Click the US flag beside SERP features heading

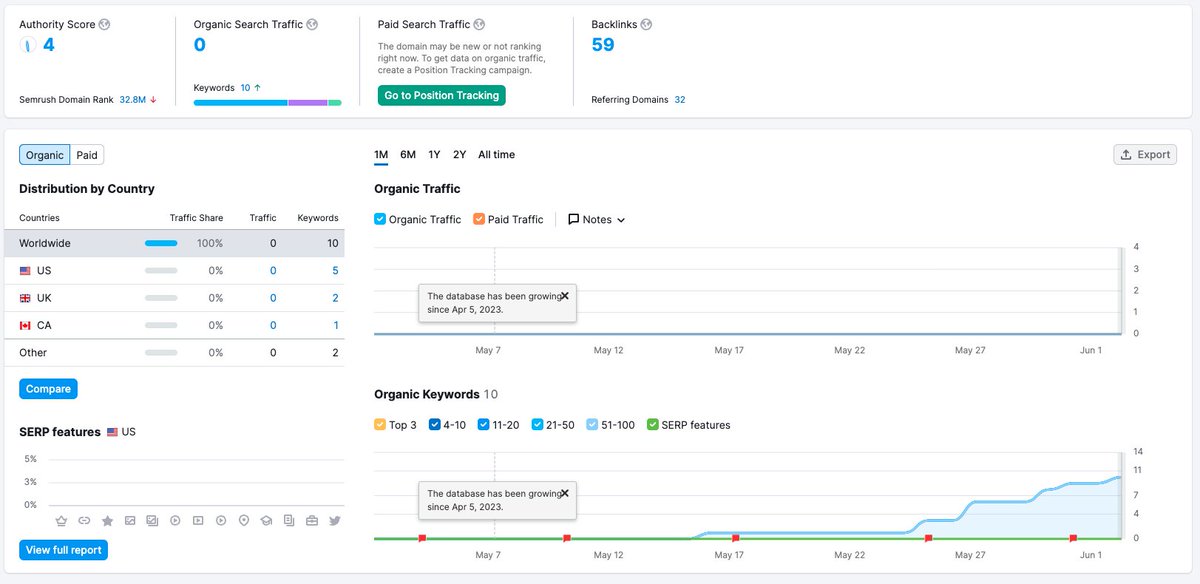click(112, 432)
